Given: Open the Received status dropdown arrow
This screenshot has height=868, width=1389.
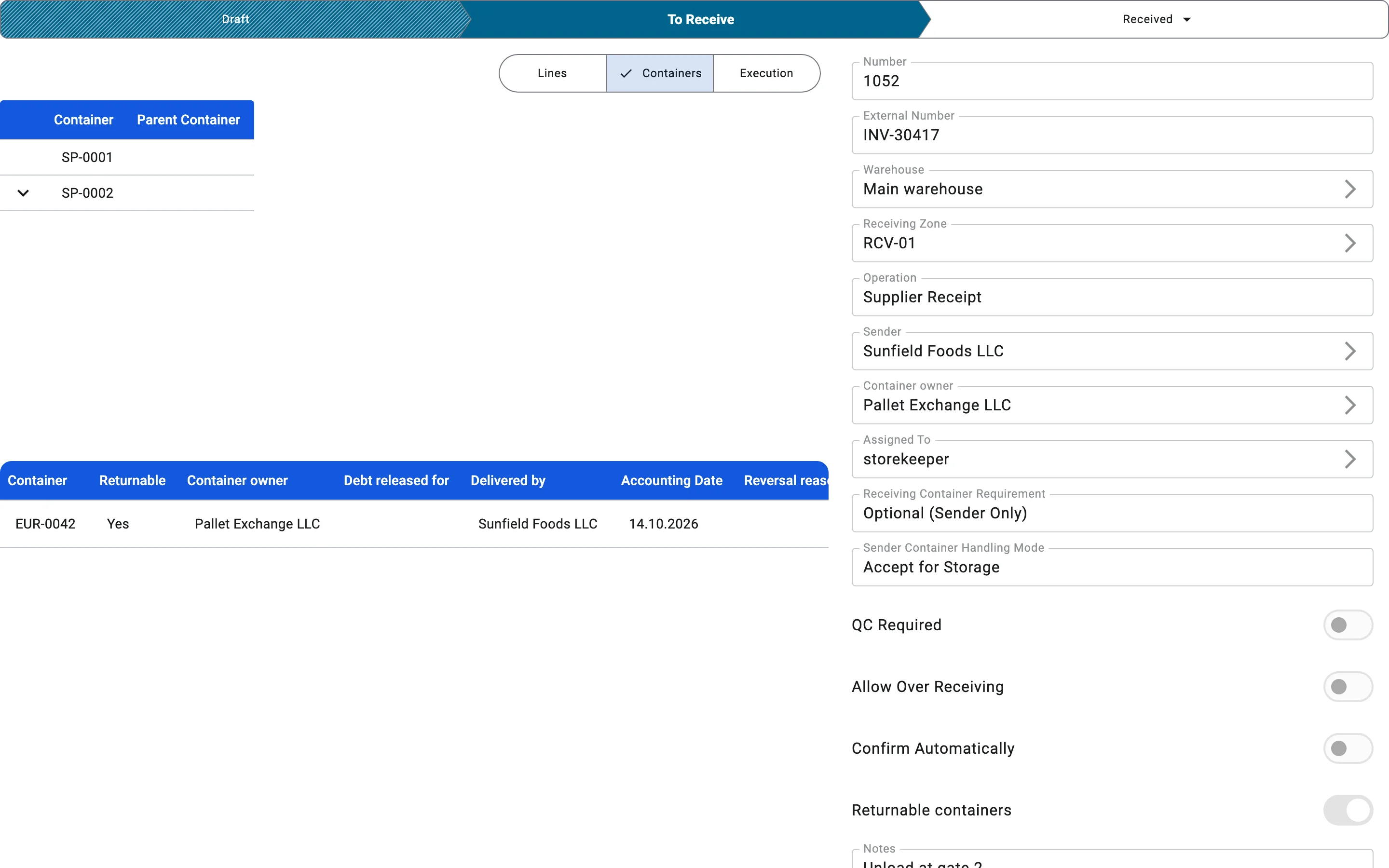Looking at the screenshot, I should tap(1186, 19).
